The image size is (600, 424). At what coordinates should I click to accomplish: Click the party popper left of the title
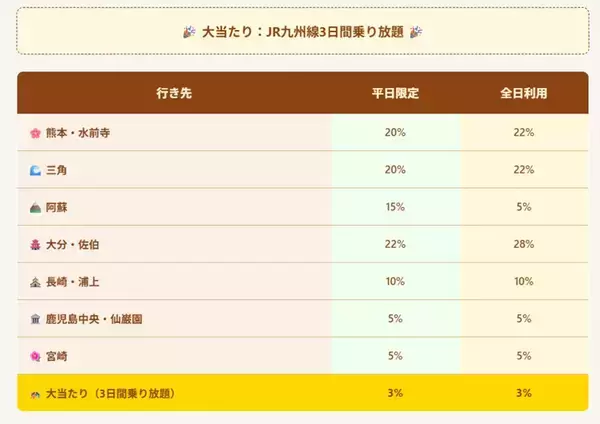[x=189, y=32]
